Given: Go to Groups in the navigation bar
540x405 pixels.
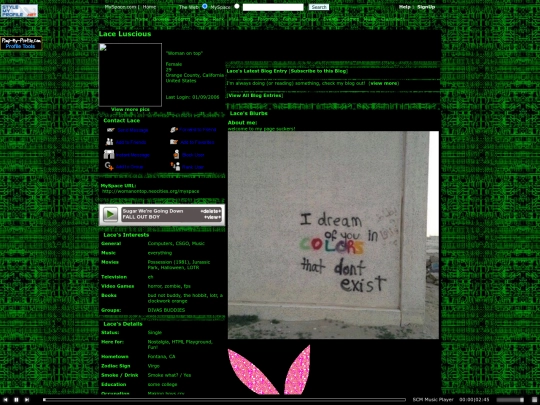Looking at the screenshot, I should 310,19.
